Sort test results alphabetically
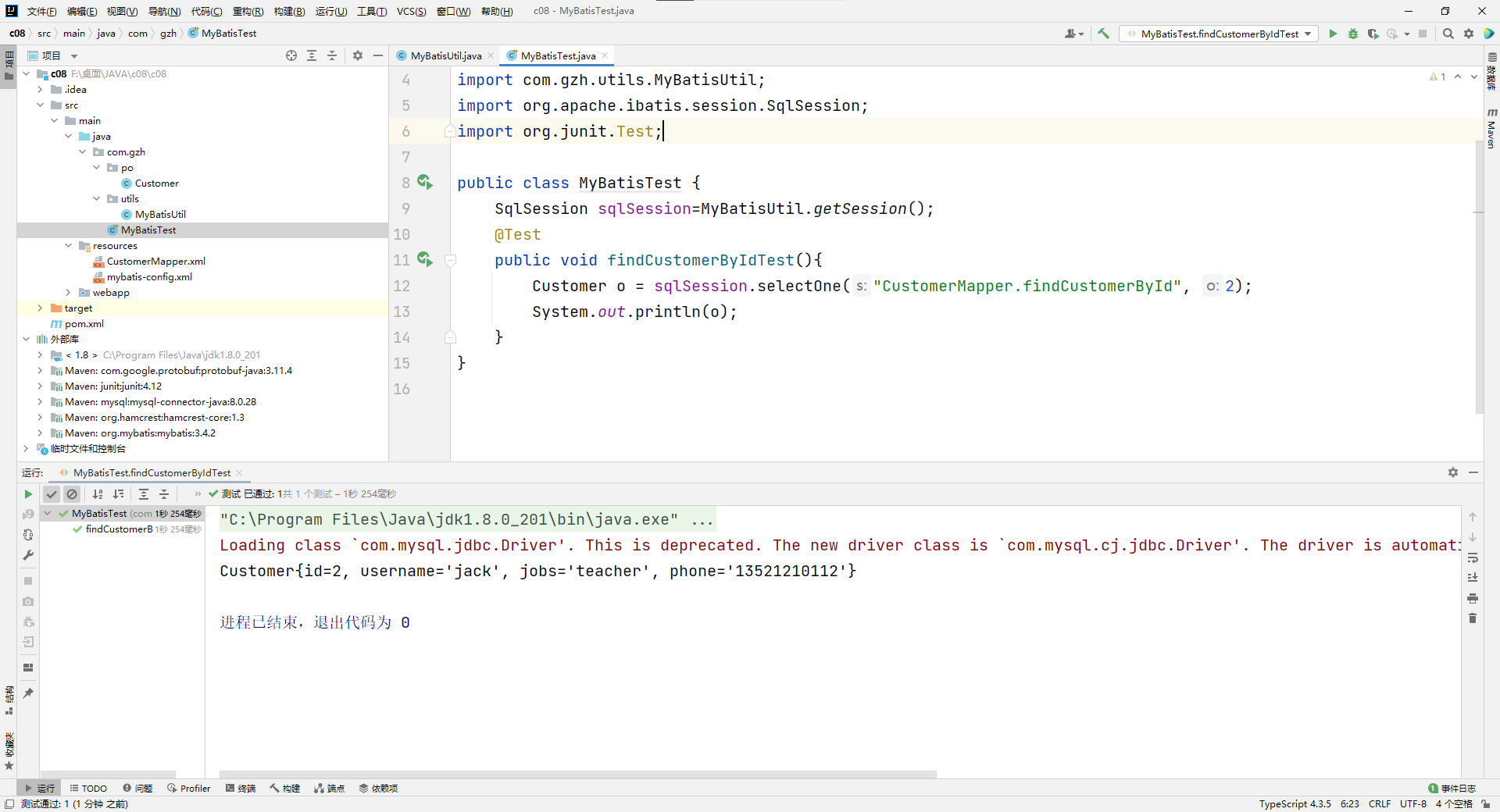 (98, 494)
